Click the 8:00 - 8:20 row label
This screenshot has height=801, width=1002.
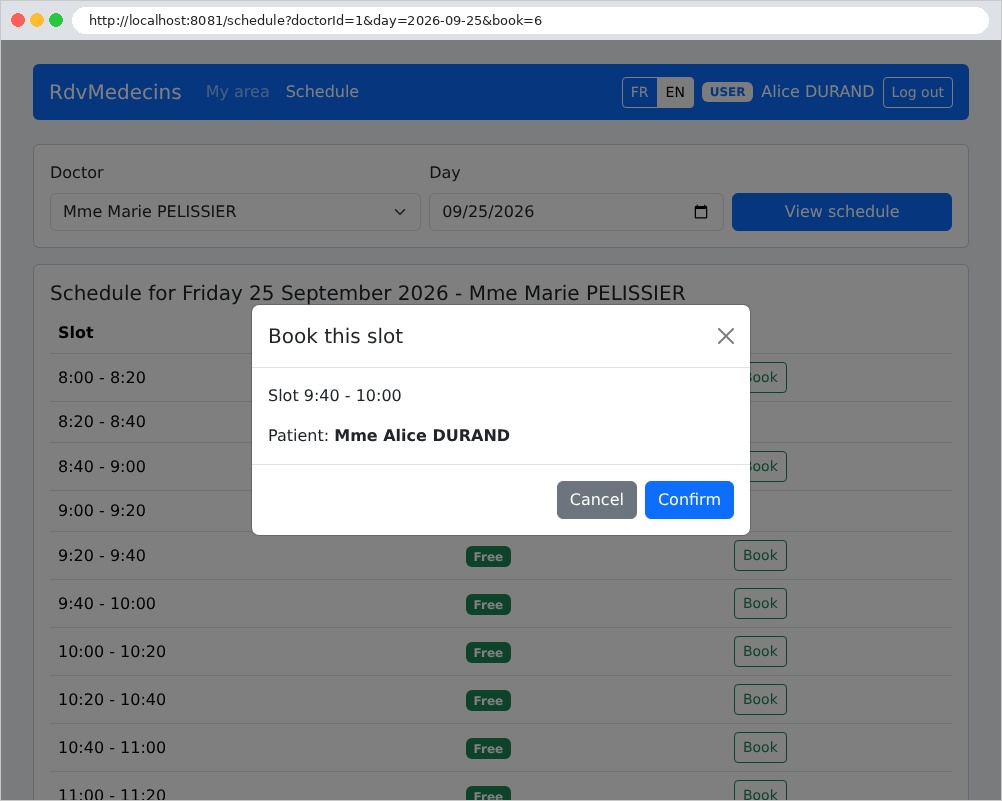(102, 378)
